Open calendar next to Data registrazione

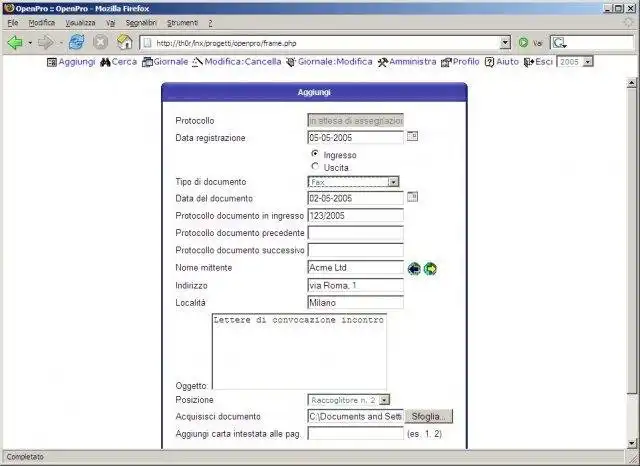(412, 136)
